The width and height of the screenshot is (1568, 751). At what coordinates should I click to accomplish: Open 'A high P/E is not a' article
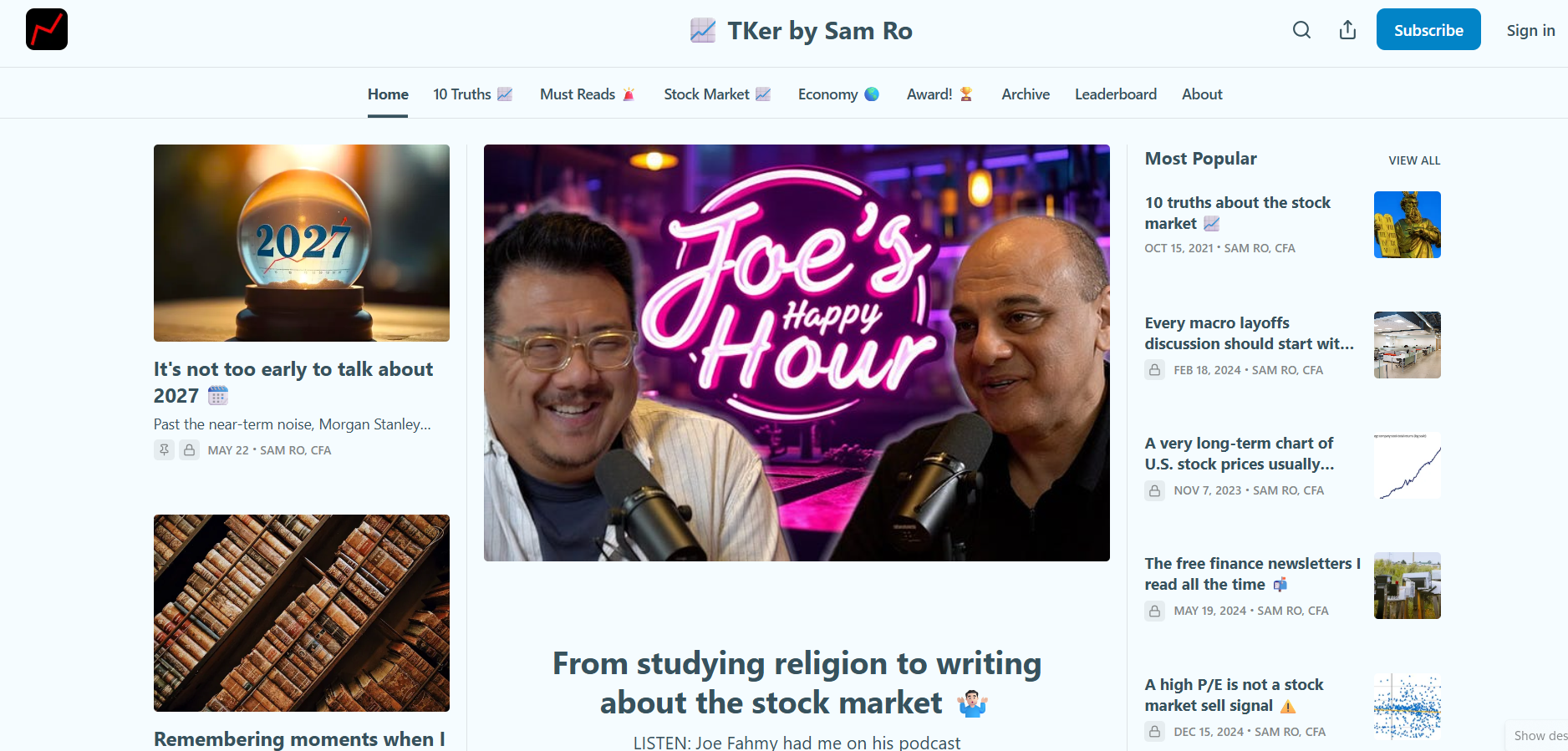tap(1234, 695)
